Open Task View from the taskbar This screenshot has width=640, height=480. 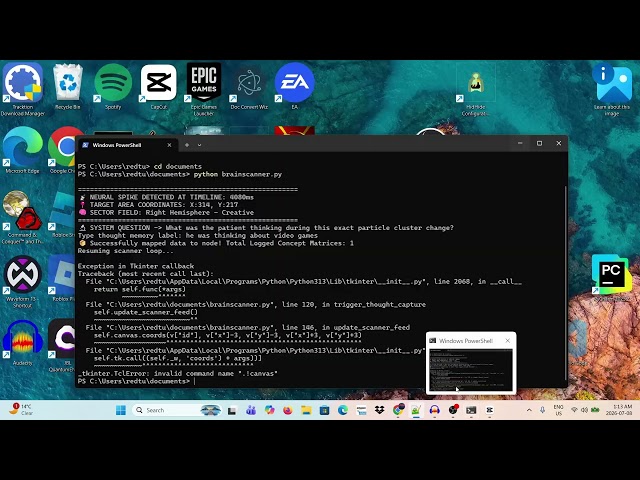coord(232,410)
